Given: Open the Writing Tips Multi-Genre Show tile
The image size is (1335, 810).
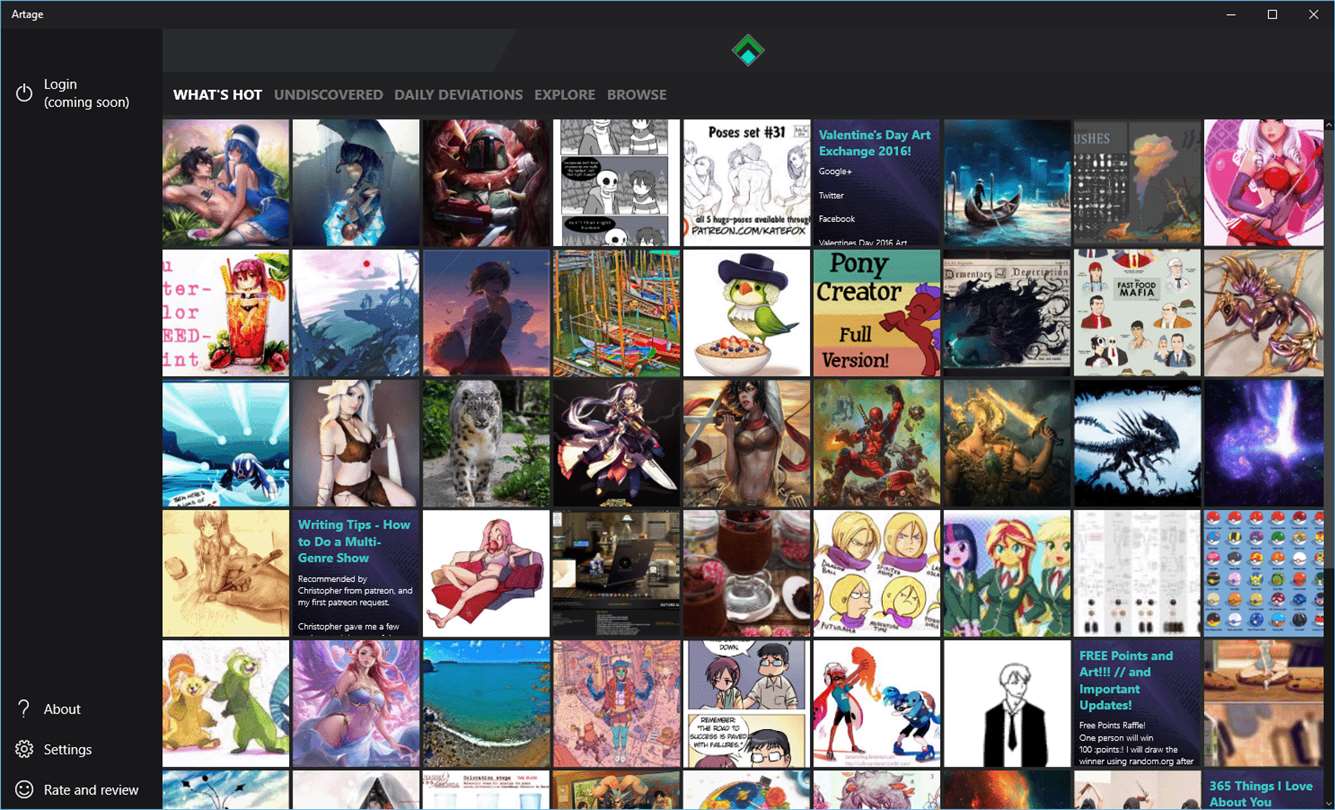Looking at the screenshot, I should point(356,574).
